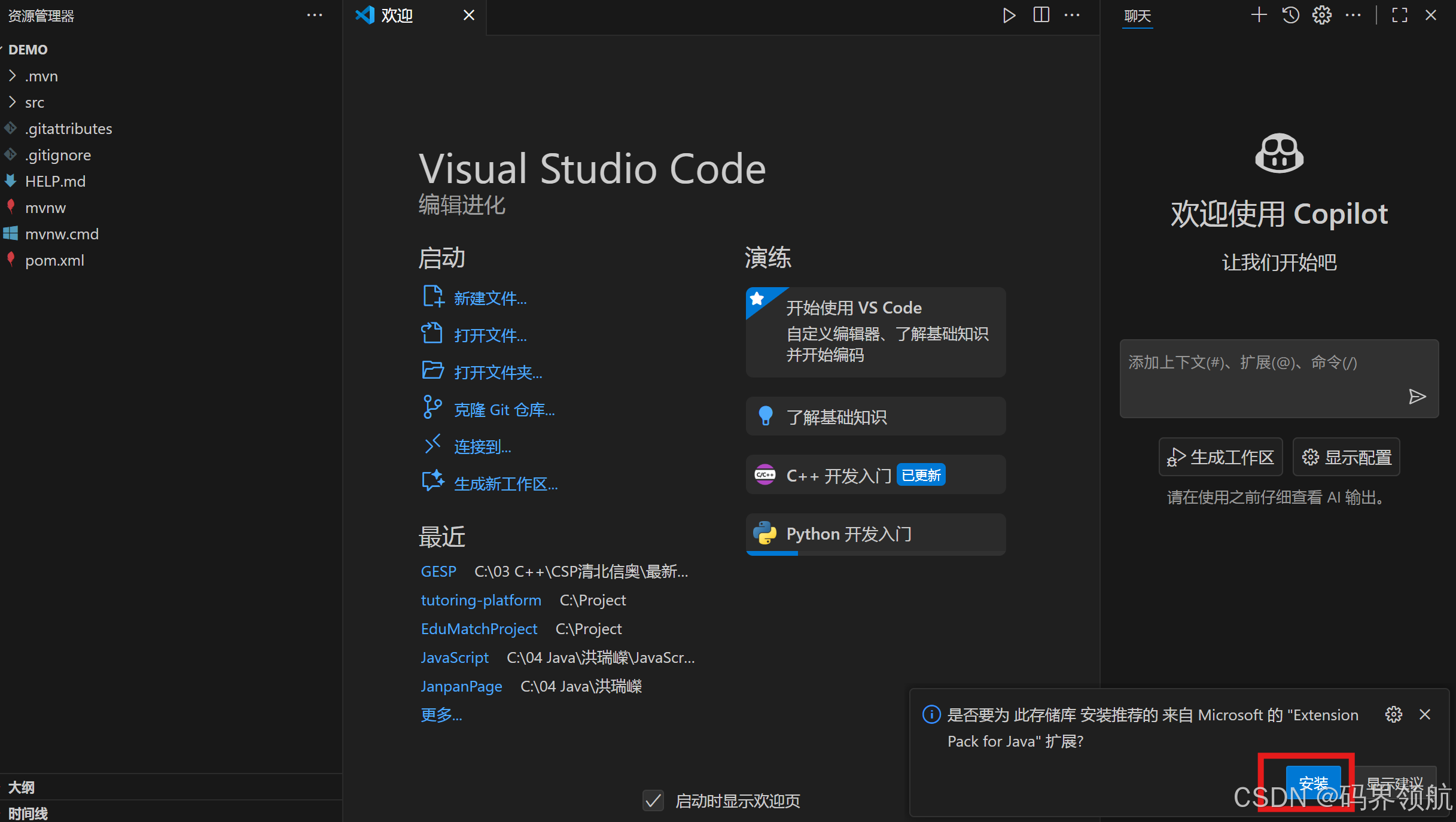Open 开始使用 VS Code walkthrough card
This screenshot has height=822, width=1456.
[876, 332]
